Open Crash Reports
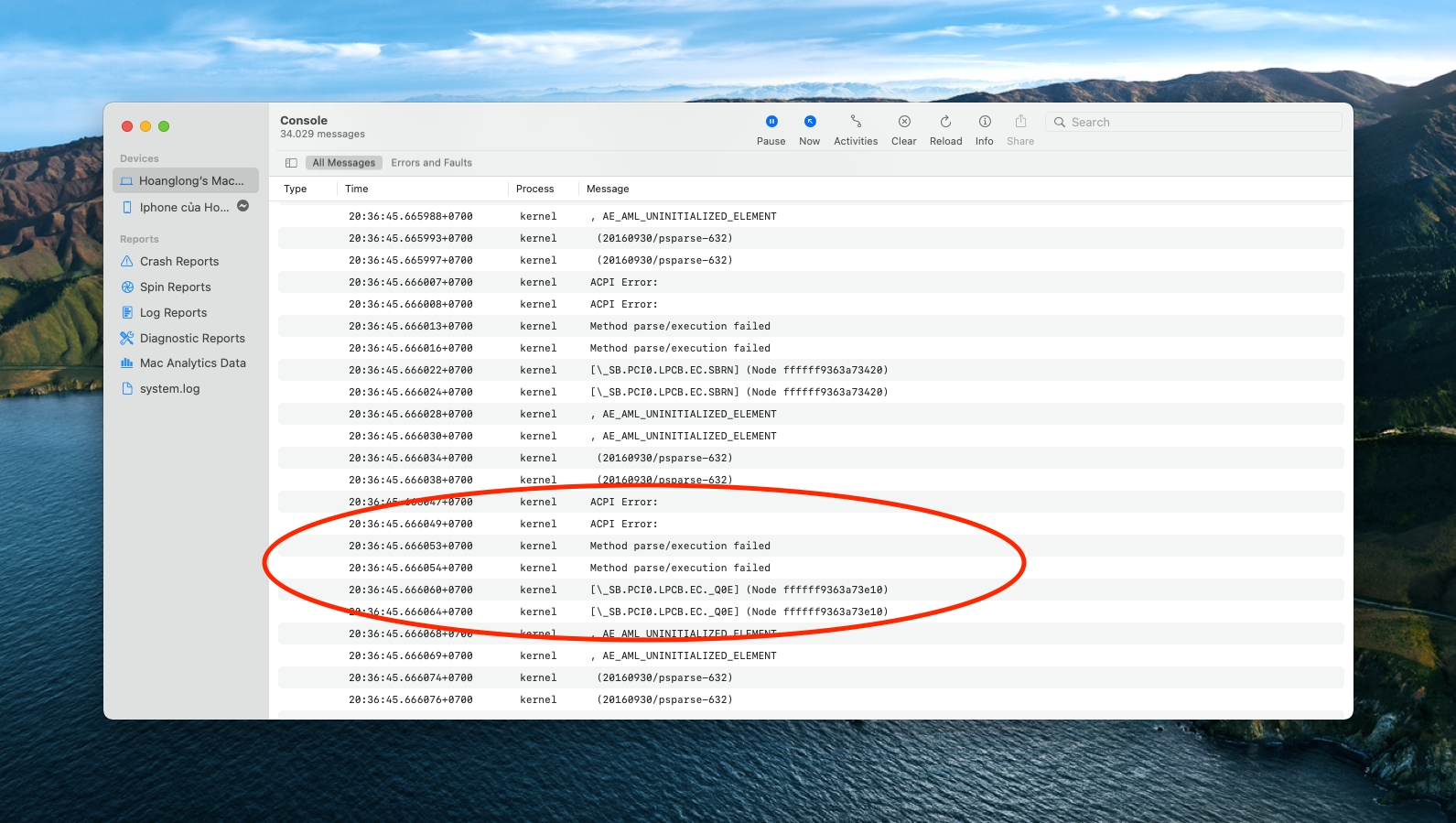The image size is (1456, 823). (x=178, y=262)
